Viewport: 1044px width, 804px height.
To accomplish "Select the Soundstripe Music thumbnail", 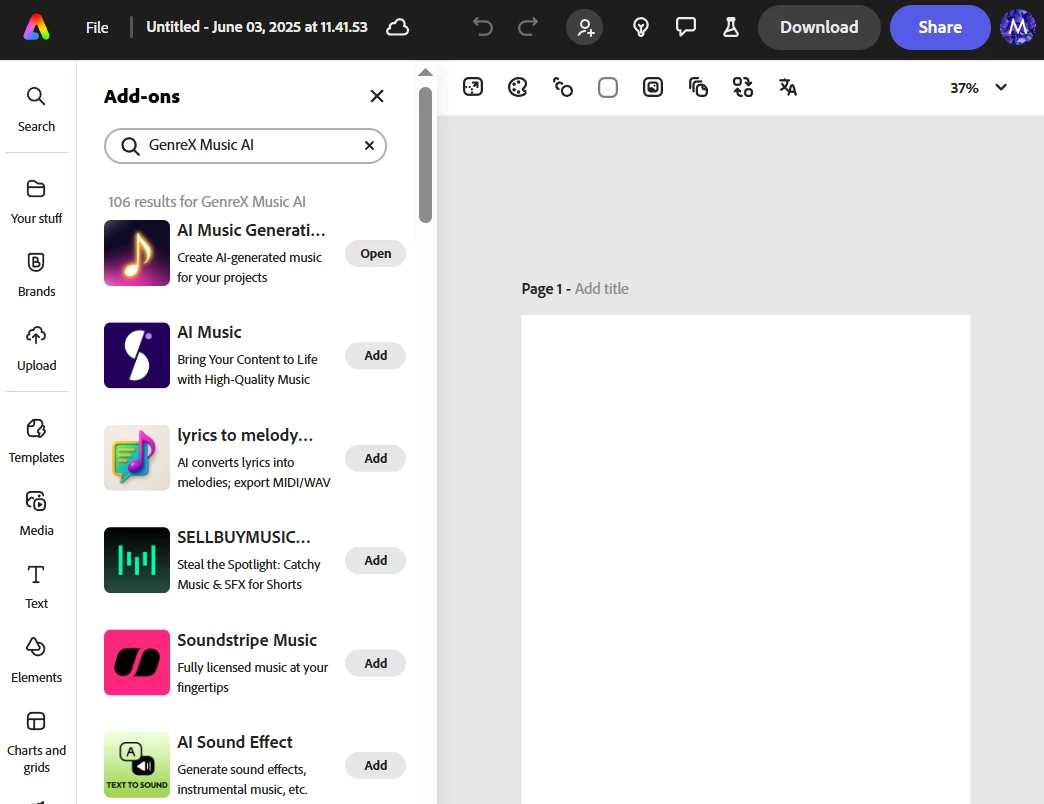I will click(137, 663).
